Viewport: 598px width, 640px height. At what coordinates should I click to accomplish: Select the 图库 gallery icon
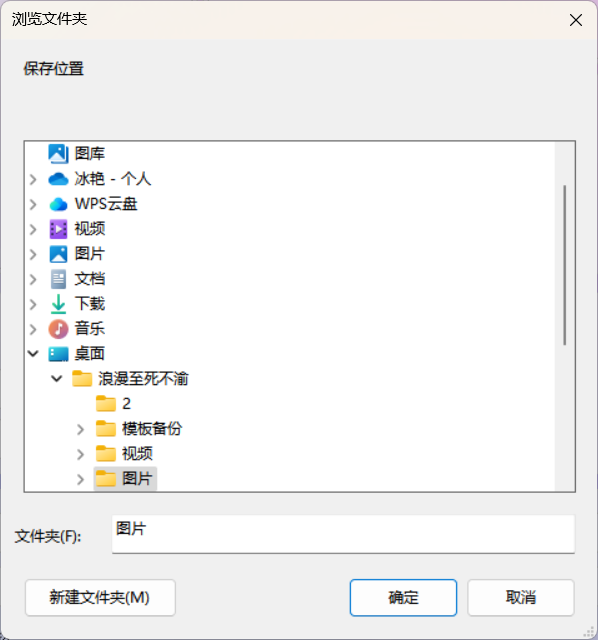click(x=58, y=154)
